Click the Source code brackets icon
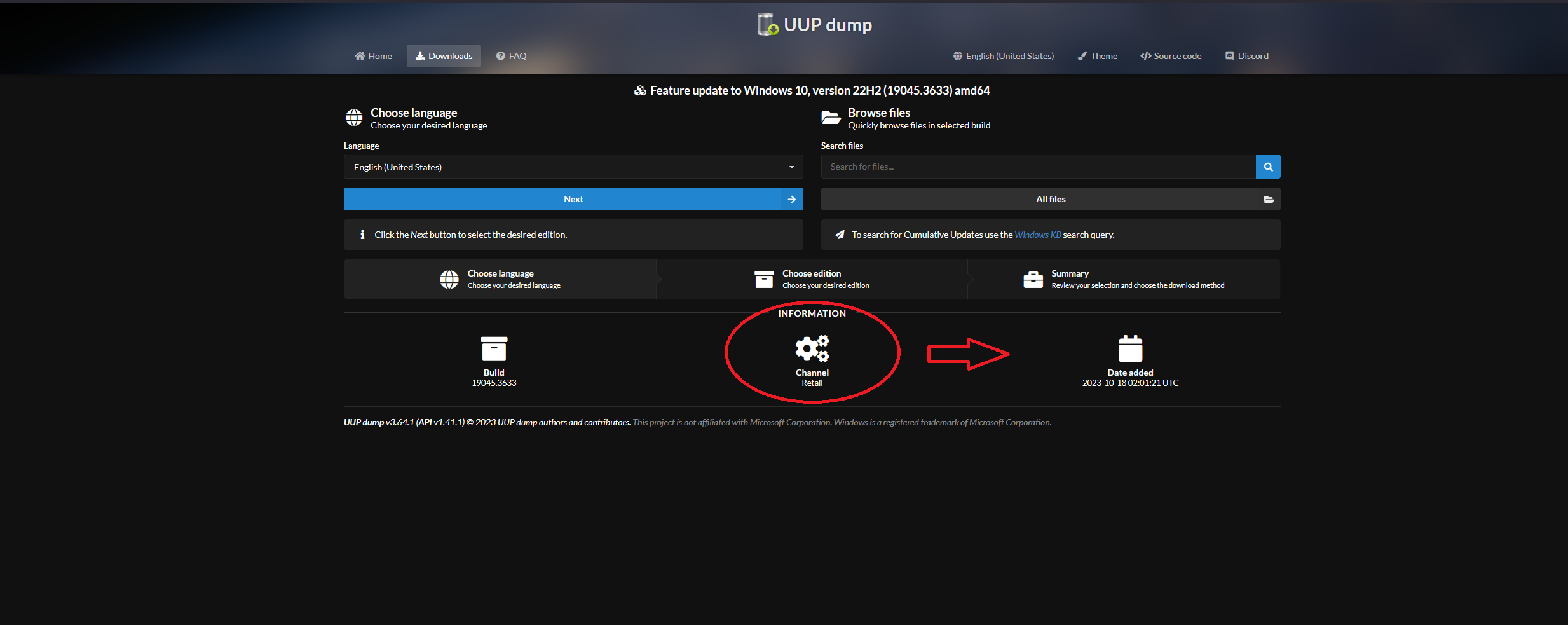Viewport: 1568px width, 625px height. coord(1146,56)
